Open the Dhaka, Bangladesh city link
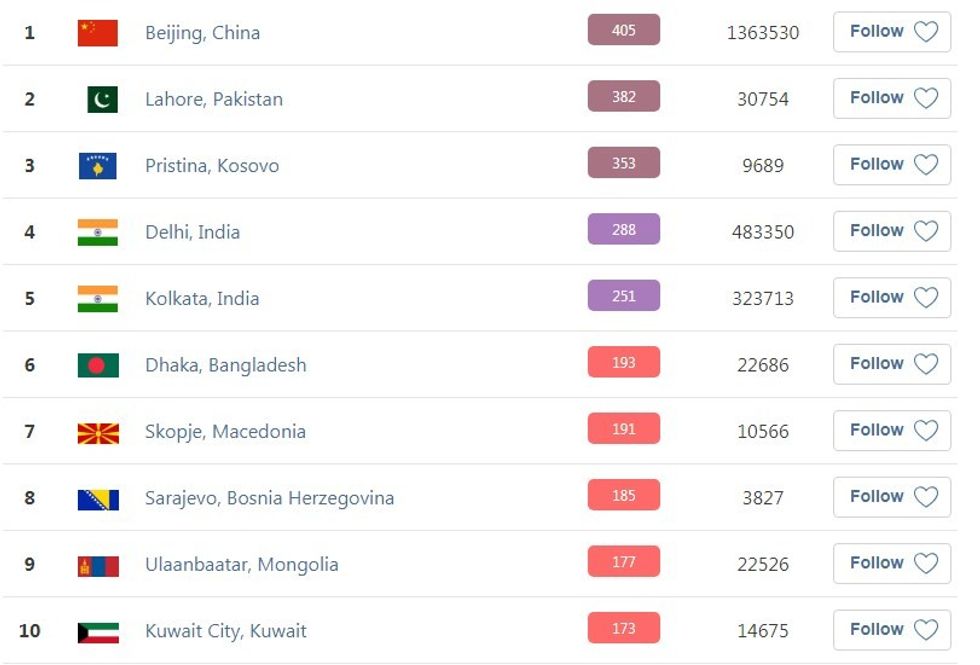Screen dimensions: 980x665 (226, 365)
